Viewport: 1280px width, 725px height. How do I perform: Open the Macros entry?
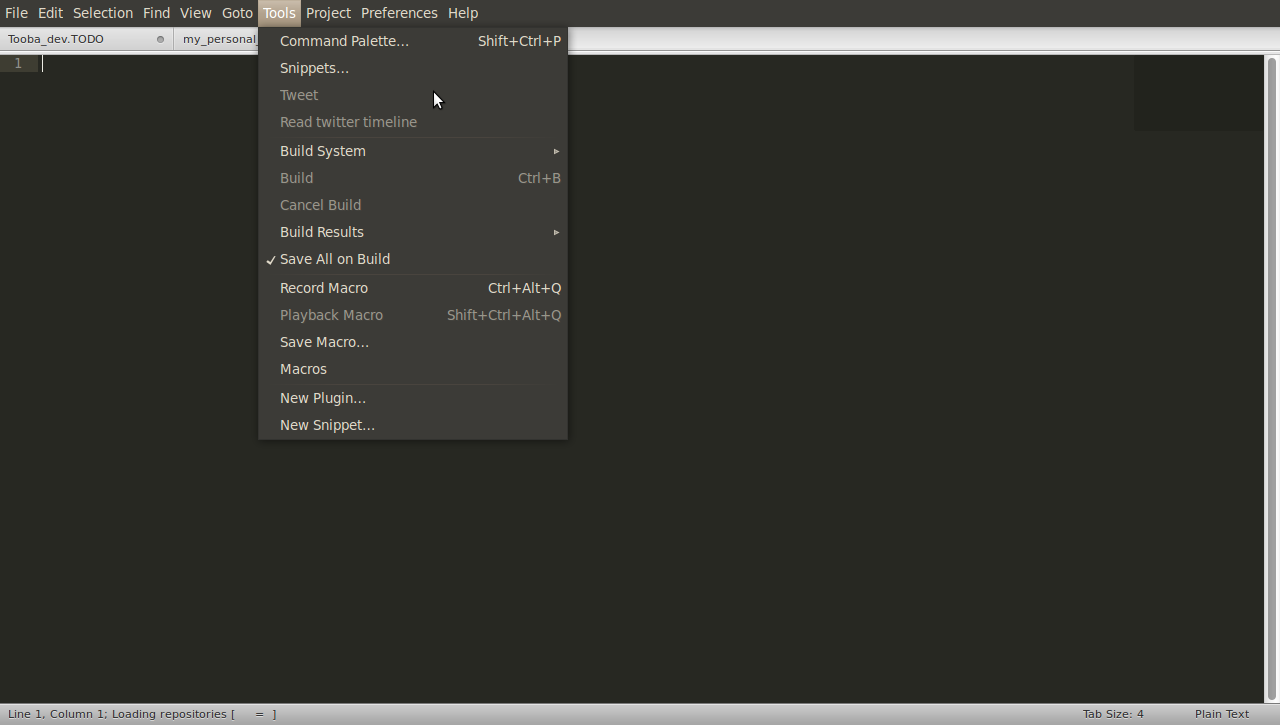[x=413, y=369]
